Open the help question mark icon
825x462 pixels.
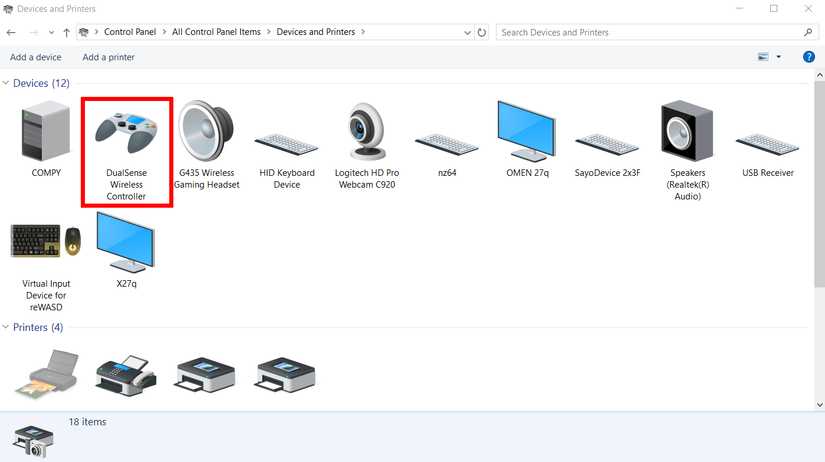click(x=809, y=57)
